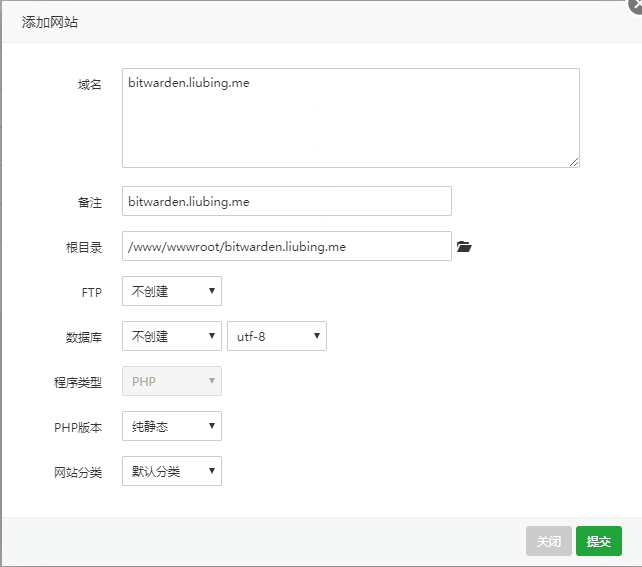642x567 pixels.
Task: Open the folder browser icon beside 根目录
Action: coord(463,246)
